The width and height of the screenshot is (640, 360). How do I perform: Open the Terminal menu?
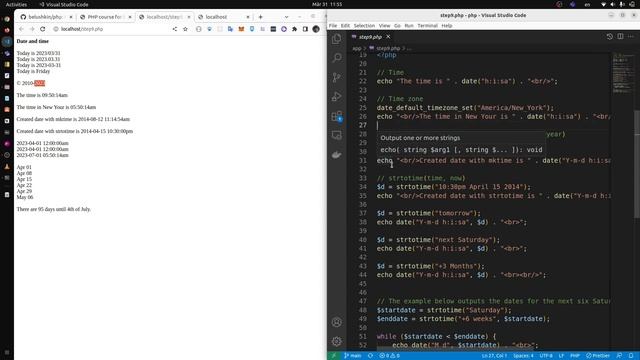click(427, 25)
